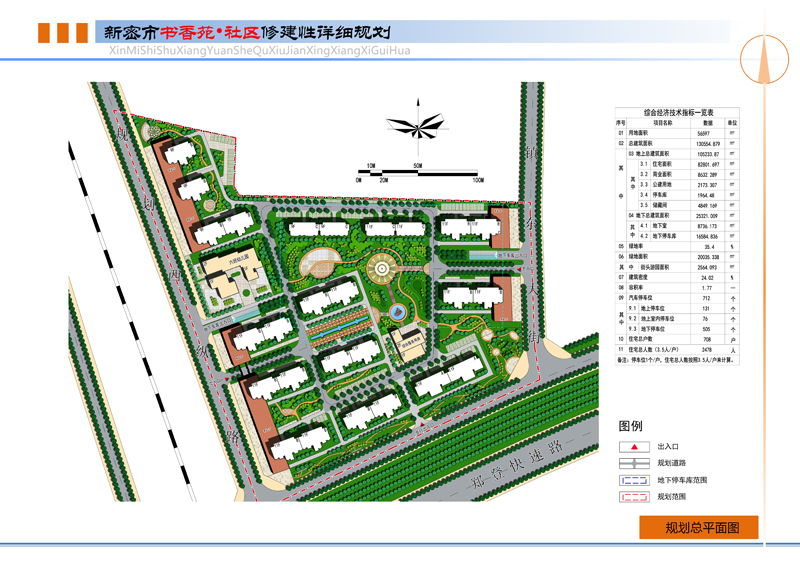Click the planned road legend symbol

coord(633,463)
